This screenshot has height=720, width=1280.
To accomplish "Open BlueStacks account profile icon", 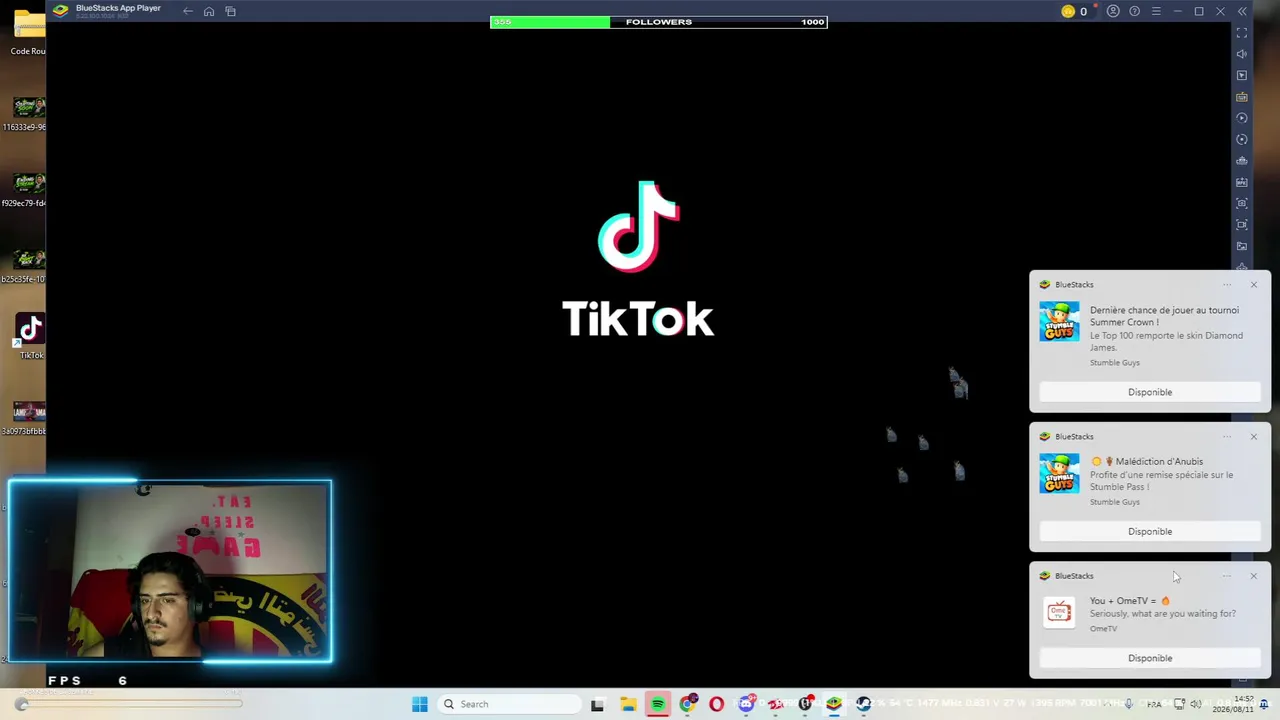I will (x=1113, y=11).
